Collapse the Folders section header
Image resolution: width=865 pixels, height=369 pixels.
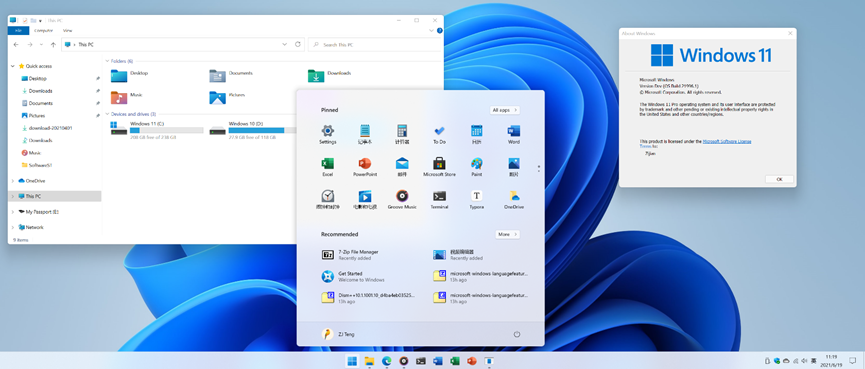(107, 61)
